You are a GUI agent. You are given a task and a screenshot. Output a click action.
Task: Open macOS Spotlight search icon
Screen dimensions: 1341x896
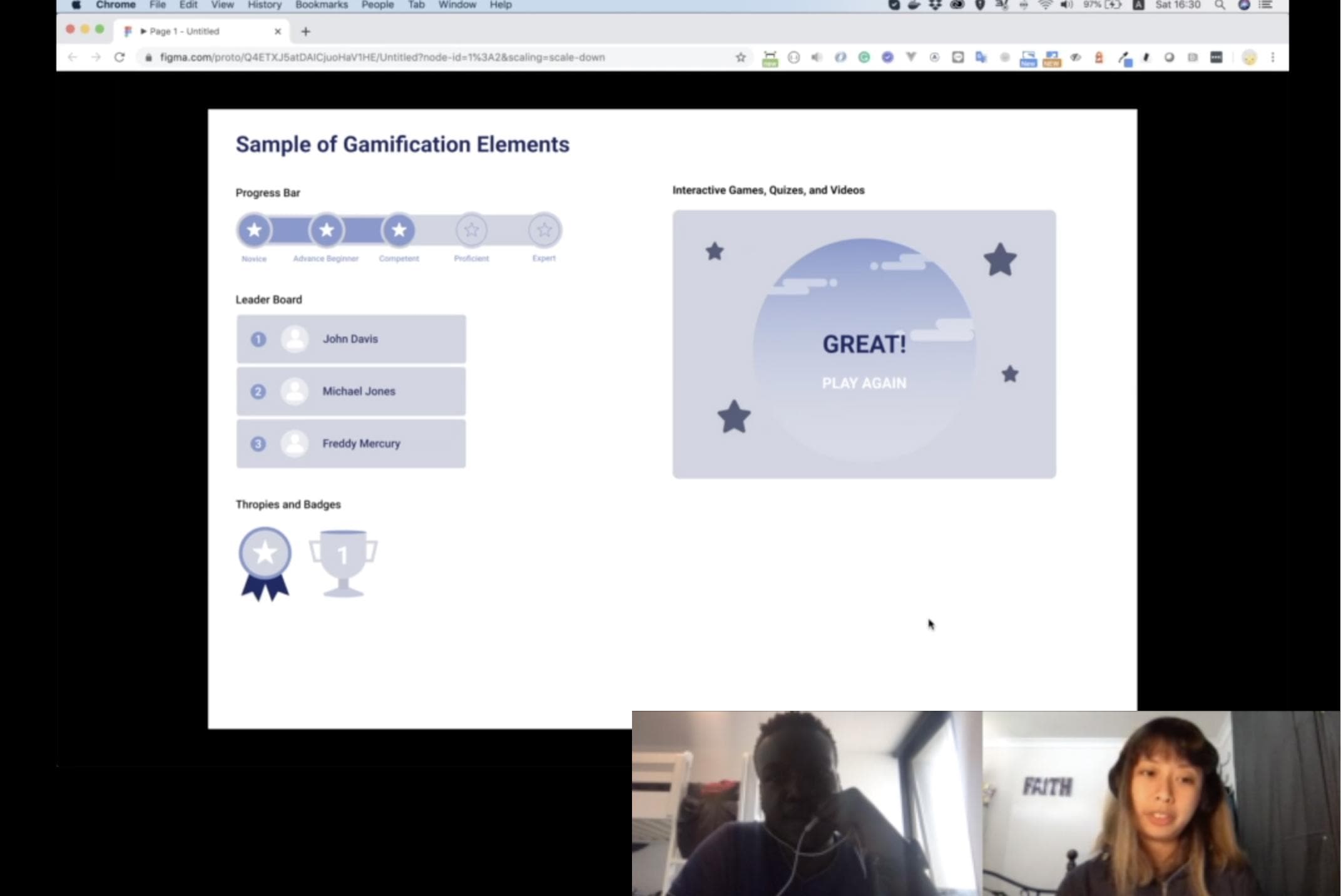(x=1220, y=5)
